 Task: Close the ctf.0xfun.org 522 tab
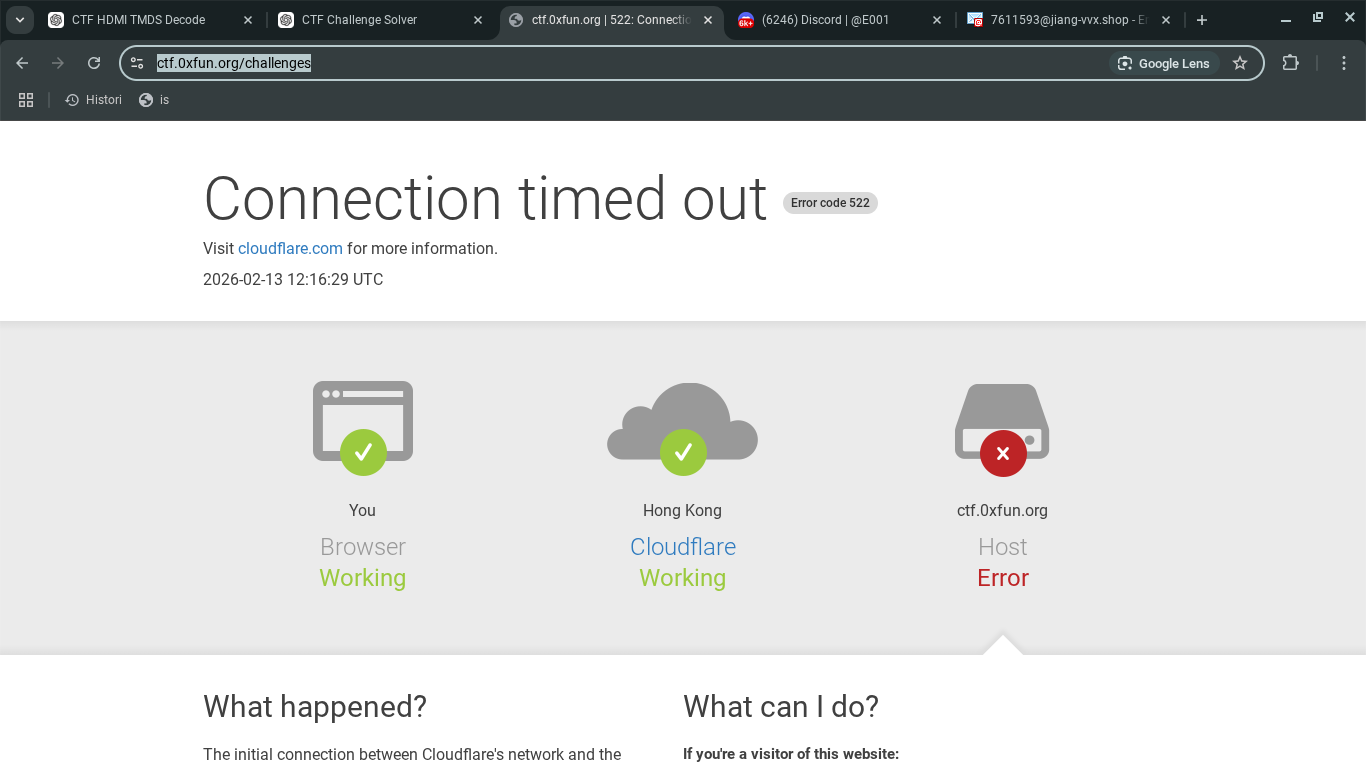tap(708, 20)
